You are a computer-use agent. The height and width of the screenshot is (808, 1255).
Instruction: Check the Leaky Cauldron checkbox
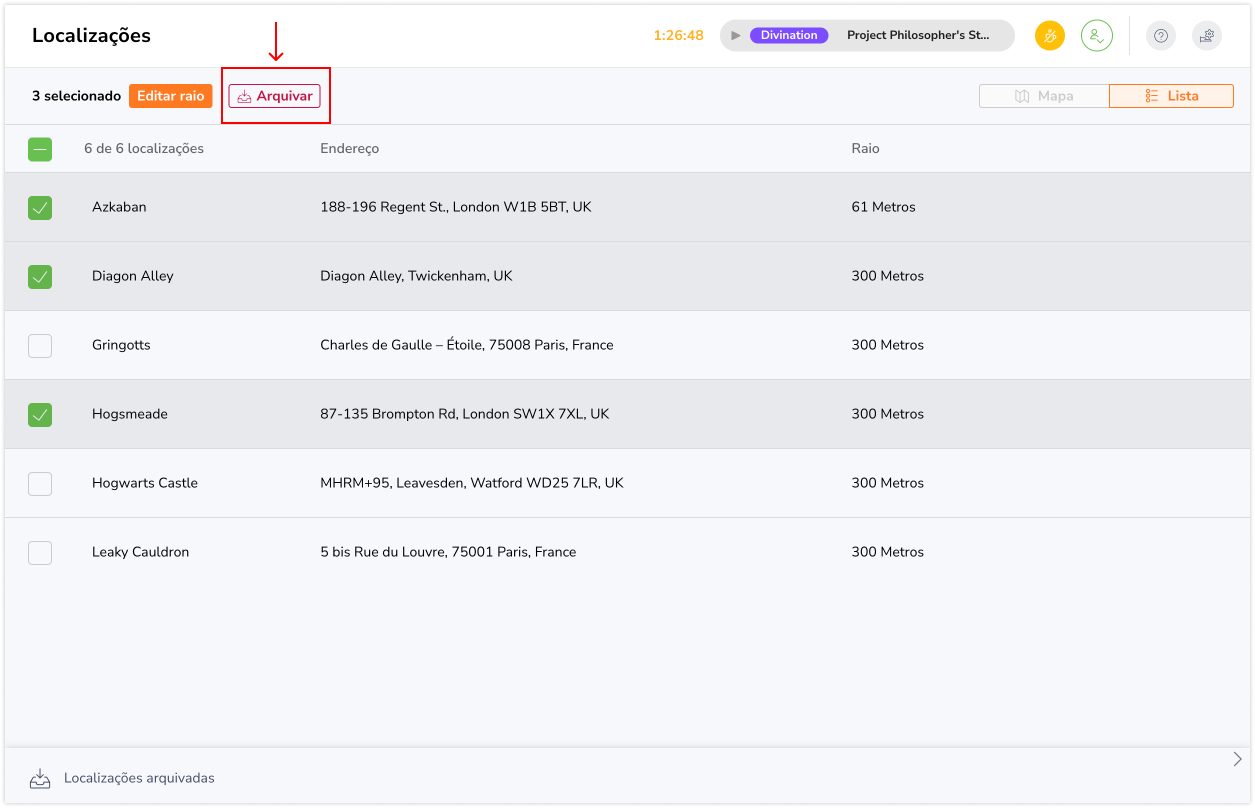(x=40, y=552)
